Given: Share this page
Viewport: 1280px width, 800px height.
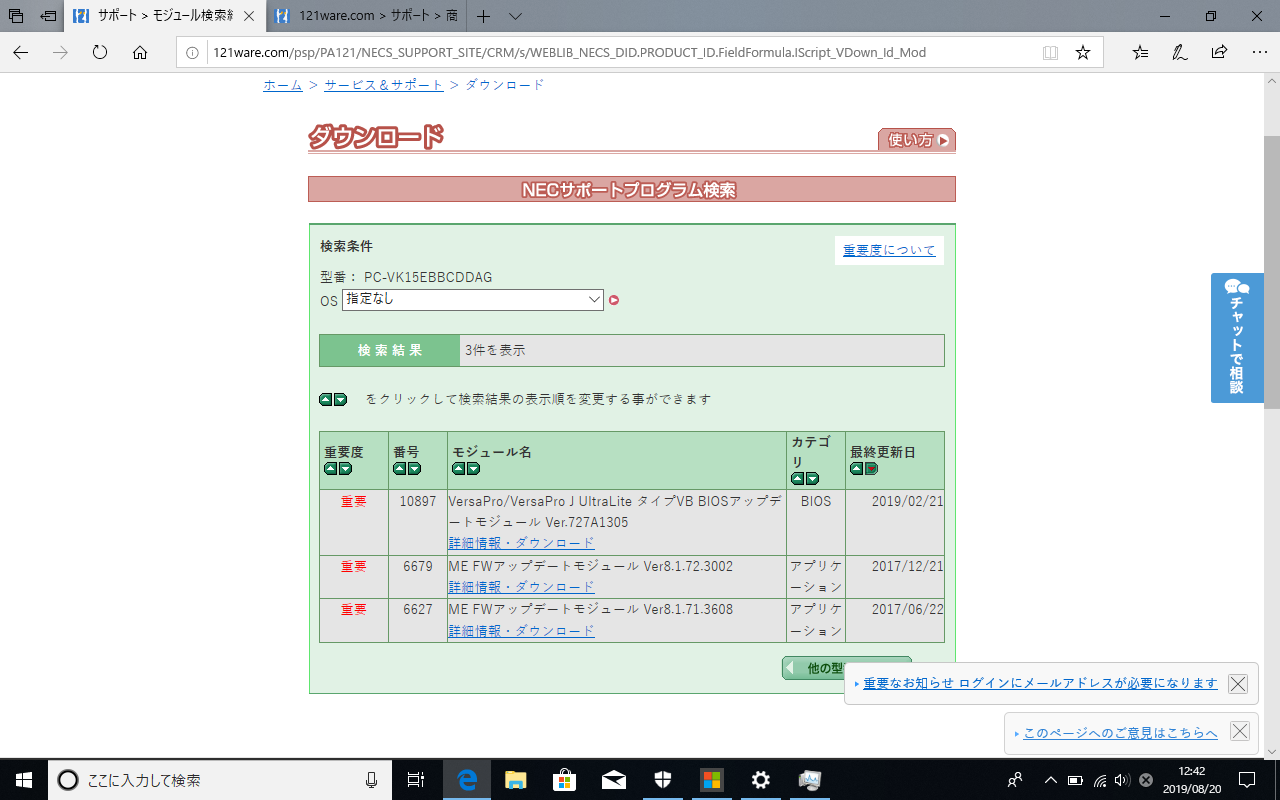Looking at the screenshot, I should (x=1219, y=52).
